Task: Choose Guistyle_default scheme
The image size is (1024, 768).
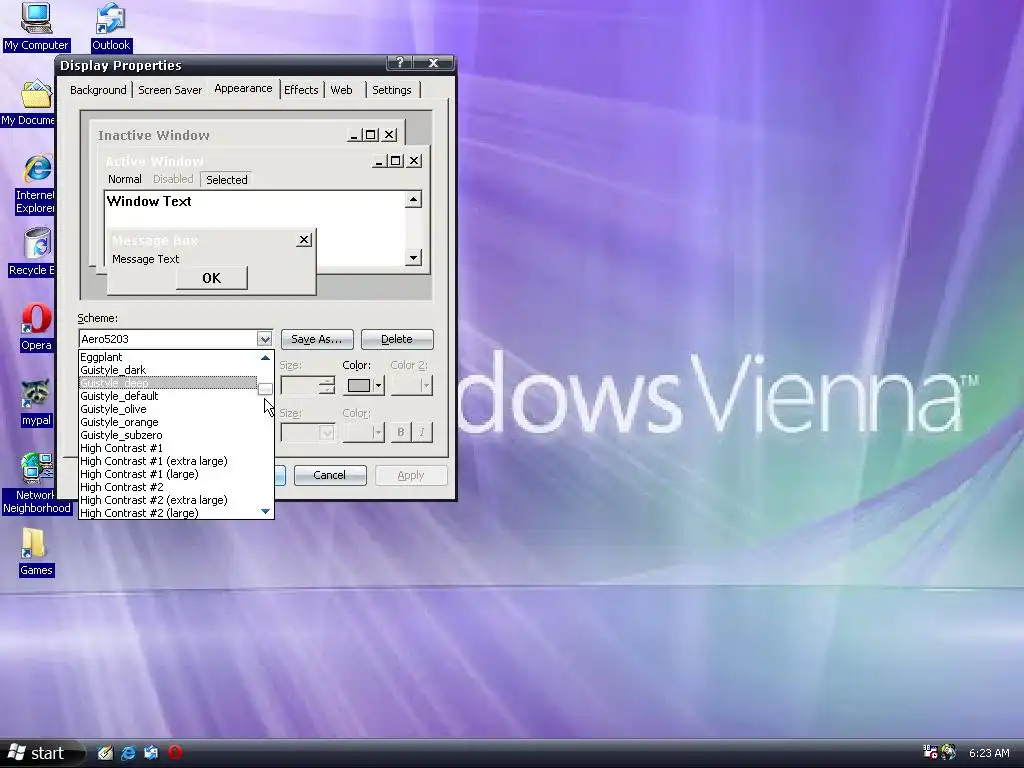Action: 168,396
